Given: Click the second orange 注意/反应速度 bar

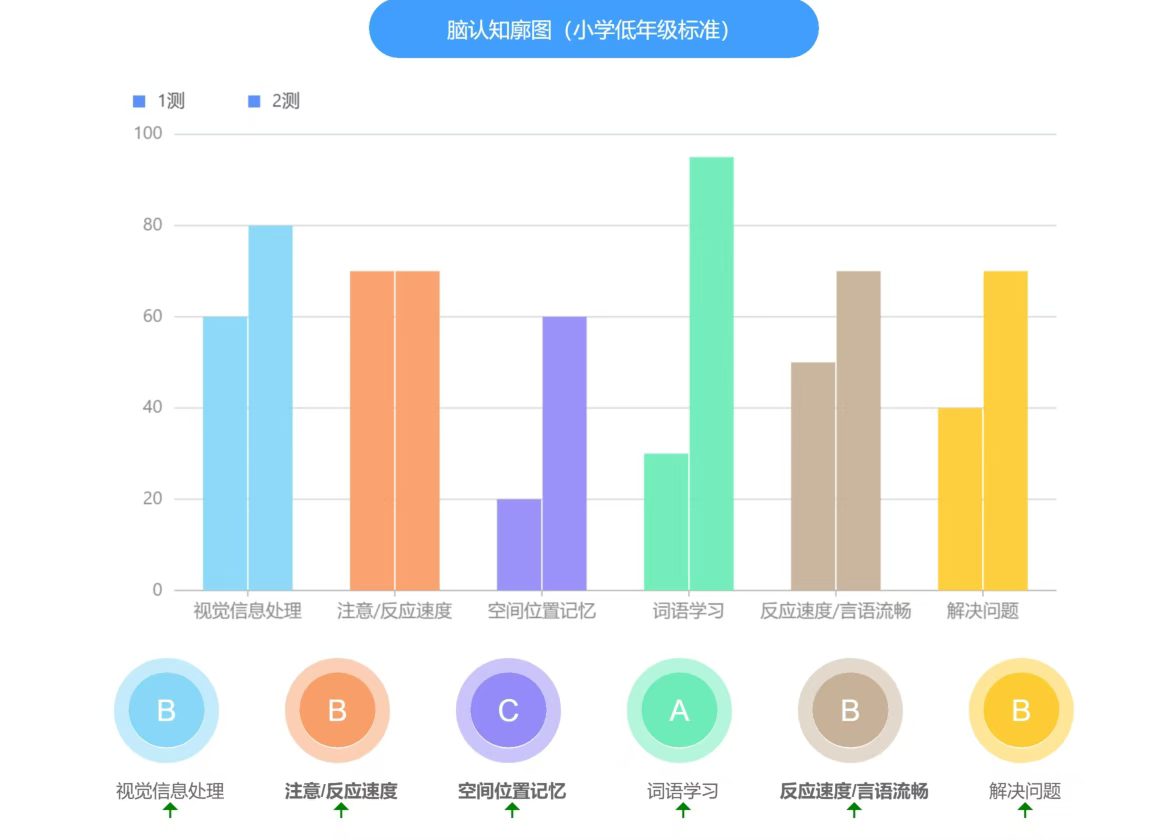Looking at the screenshot, I should point(418,430).
